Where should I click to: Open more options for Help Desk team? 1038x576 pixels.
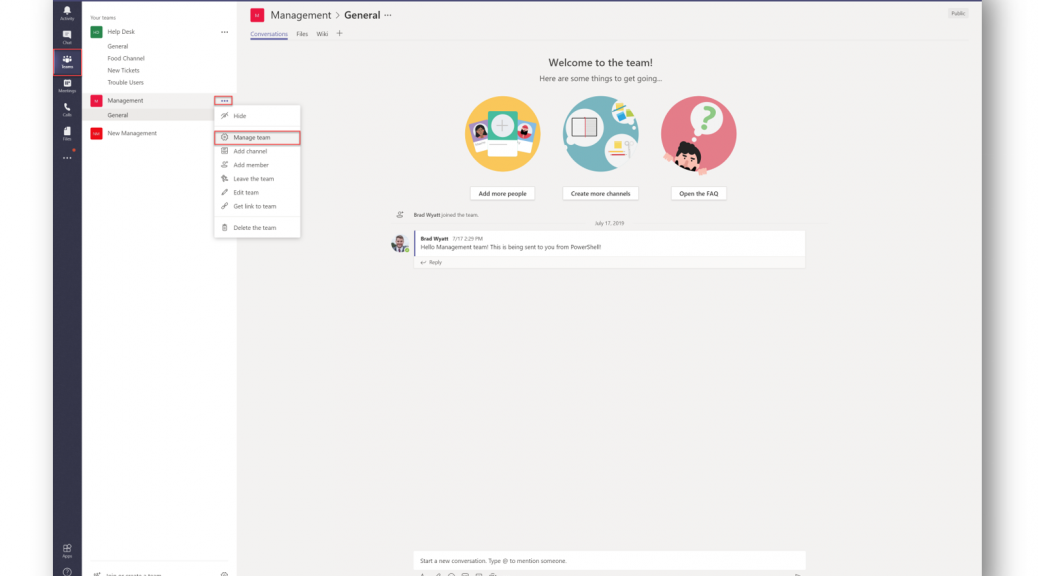224,32
